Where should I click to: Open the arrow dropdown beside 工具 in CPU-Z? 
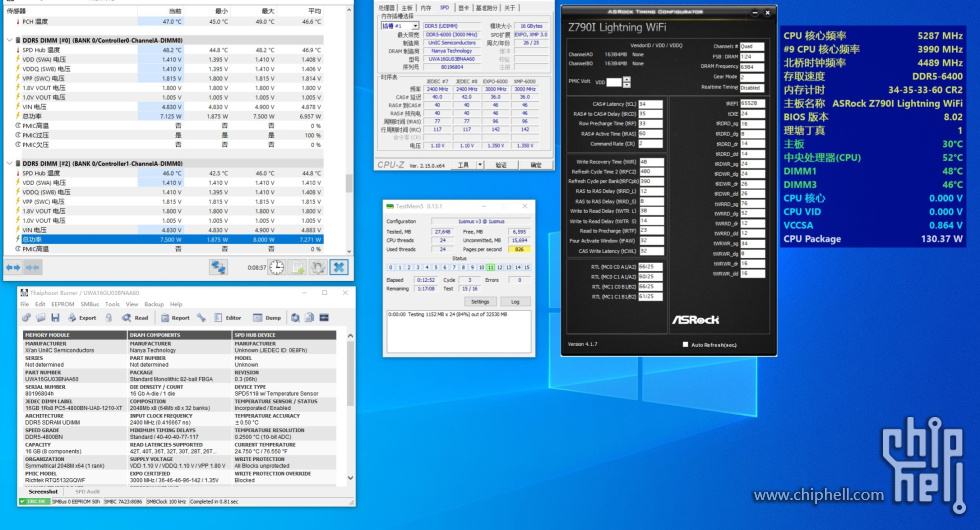(x=480, y=165)
